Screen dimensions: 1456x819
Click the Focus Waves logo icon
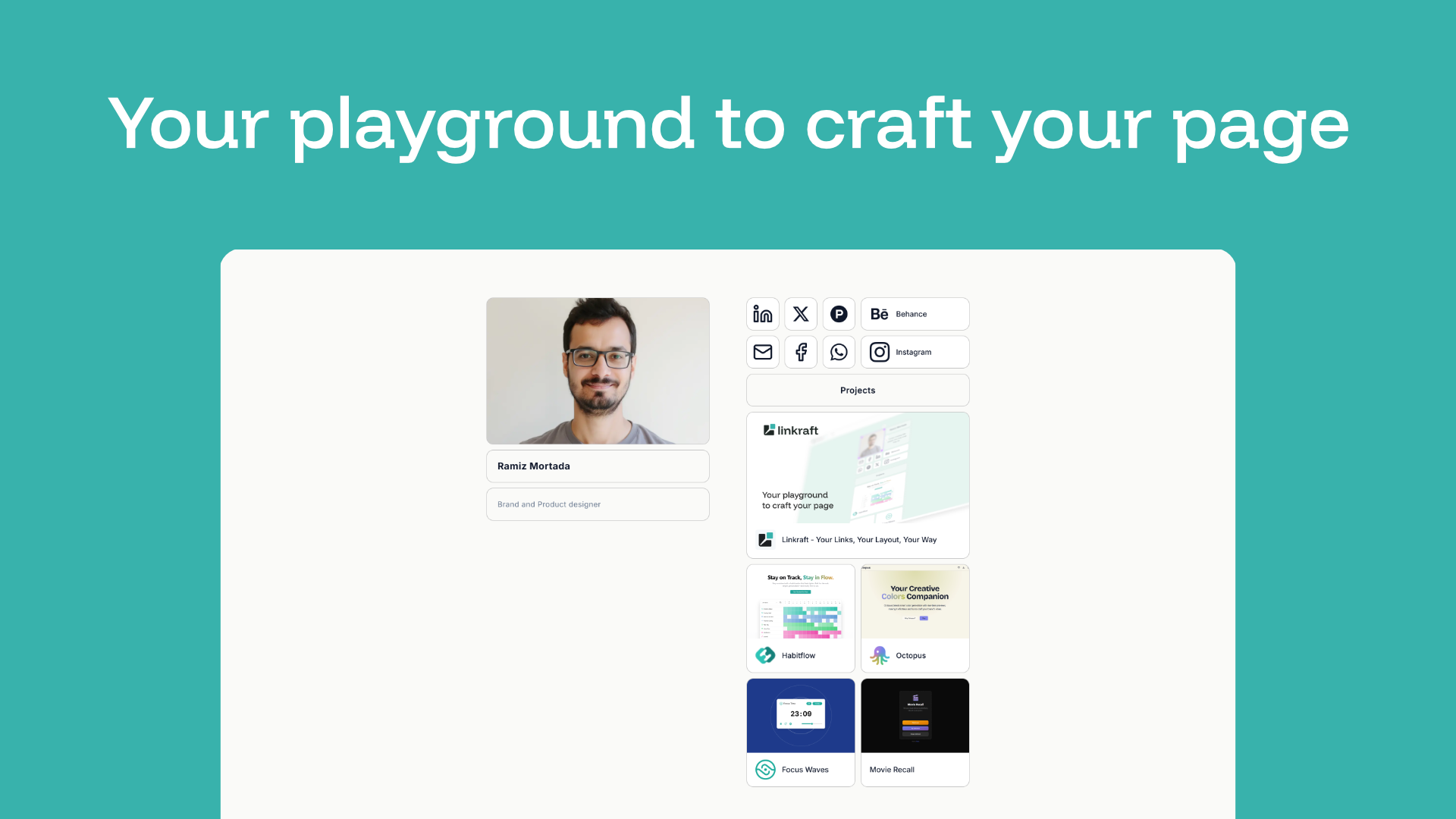click(765, 770)
